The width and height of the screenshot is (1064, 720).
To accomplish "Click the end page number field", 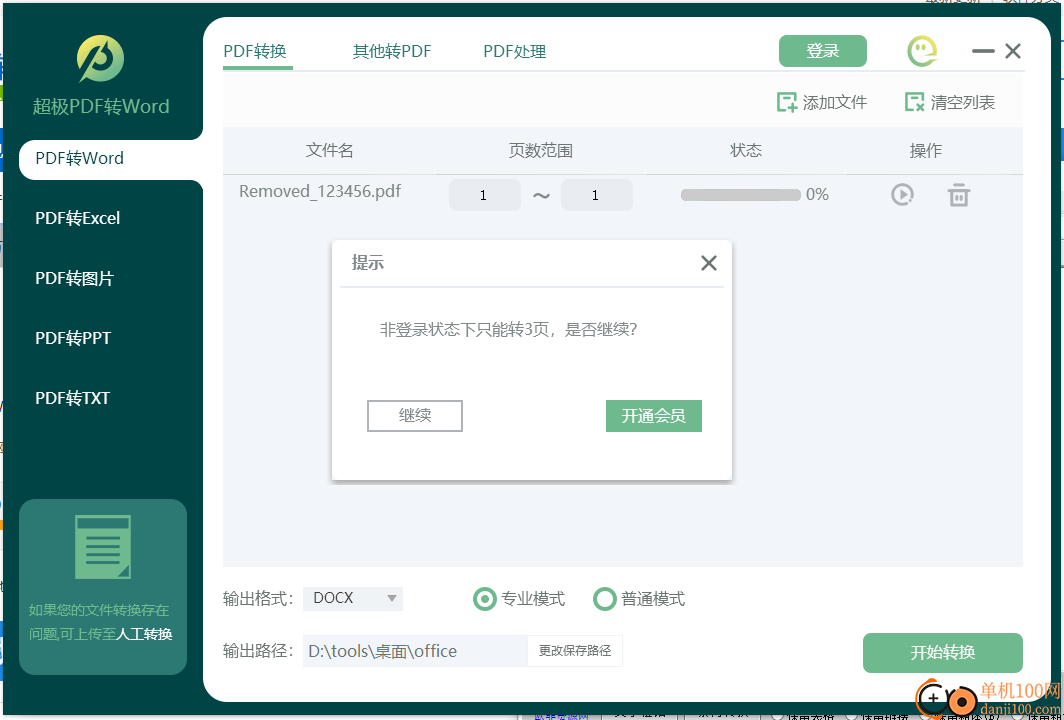I will 596,195.
